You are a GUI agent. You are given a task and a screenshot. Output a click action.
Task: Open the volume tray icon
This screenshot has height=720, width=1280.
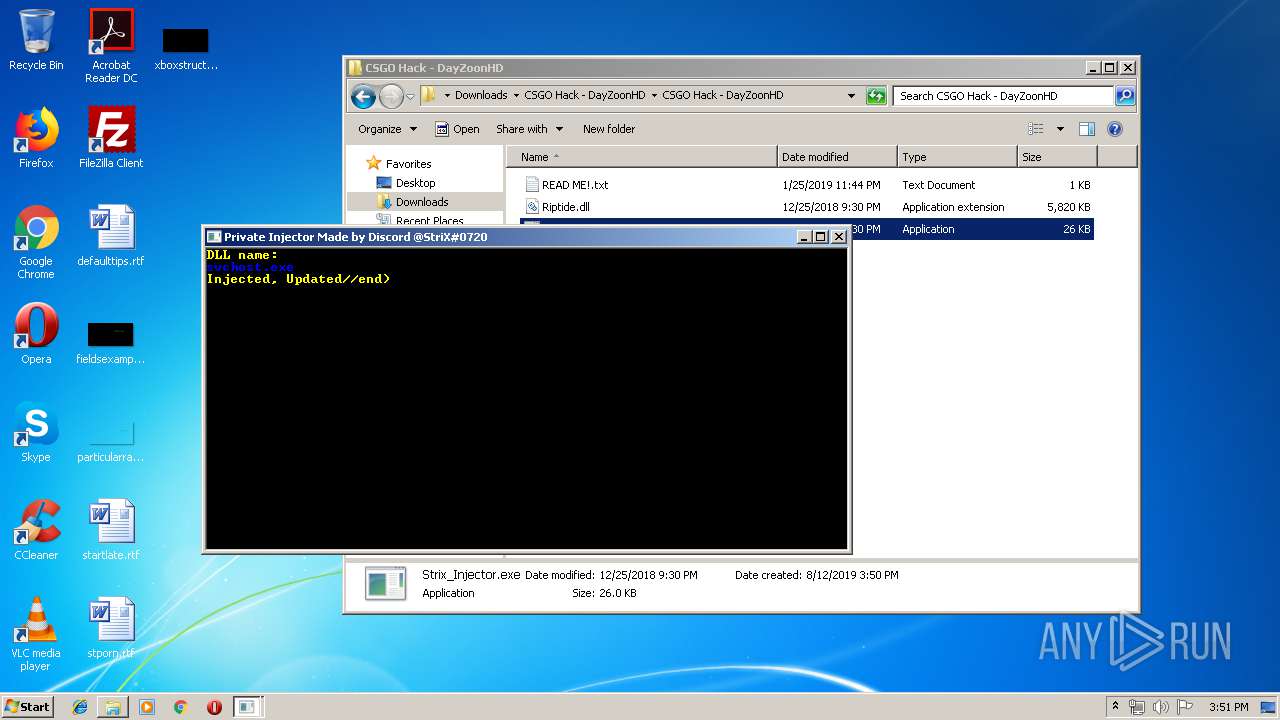(1161, 707)
